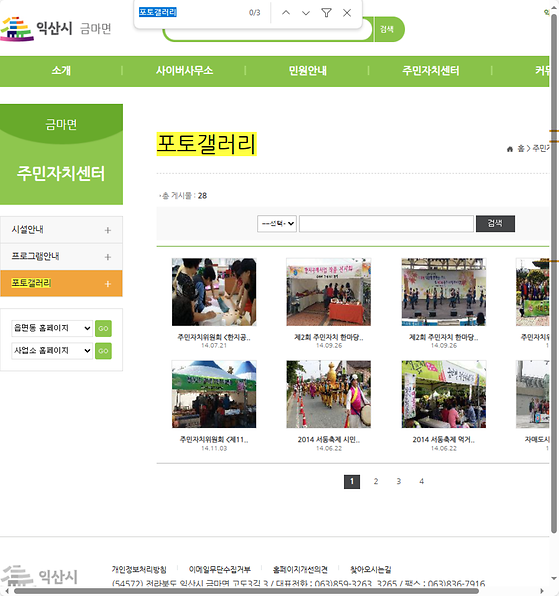Open 제2회 주민자치 한마당 stage dance photo

444,292
